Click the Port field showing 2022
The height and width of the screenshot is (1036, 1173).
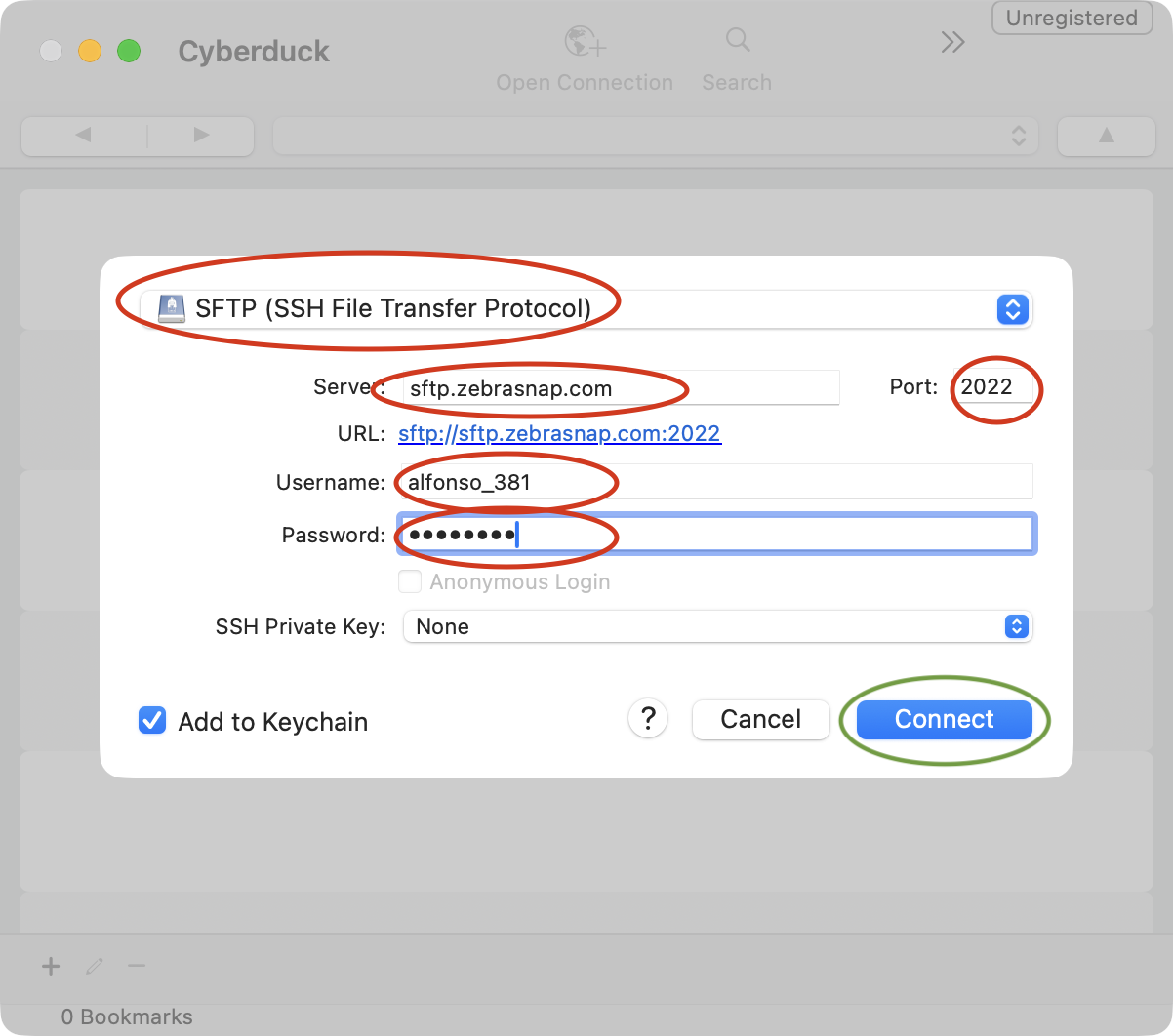pyautogui.click(x=993, y=386)
